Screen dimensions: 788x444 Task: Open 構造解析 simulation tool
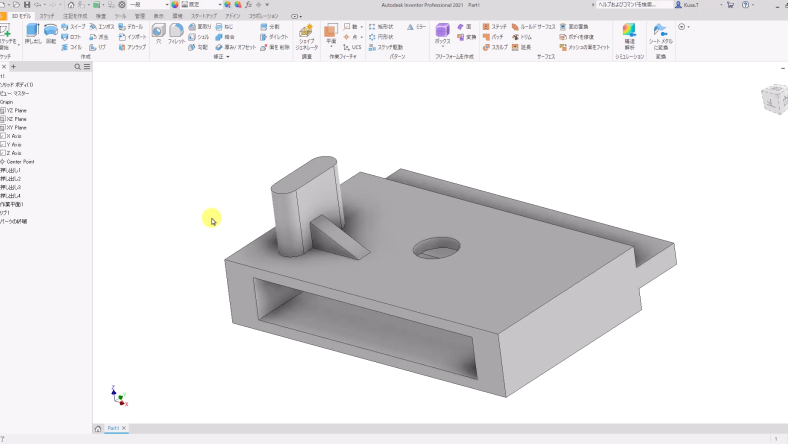(x=629, y=36)
